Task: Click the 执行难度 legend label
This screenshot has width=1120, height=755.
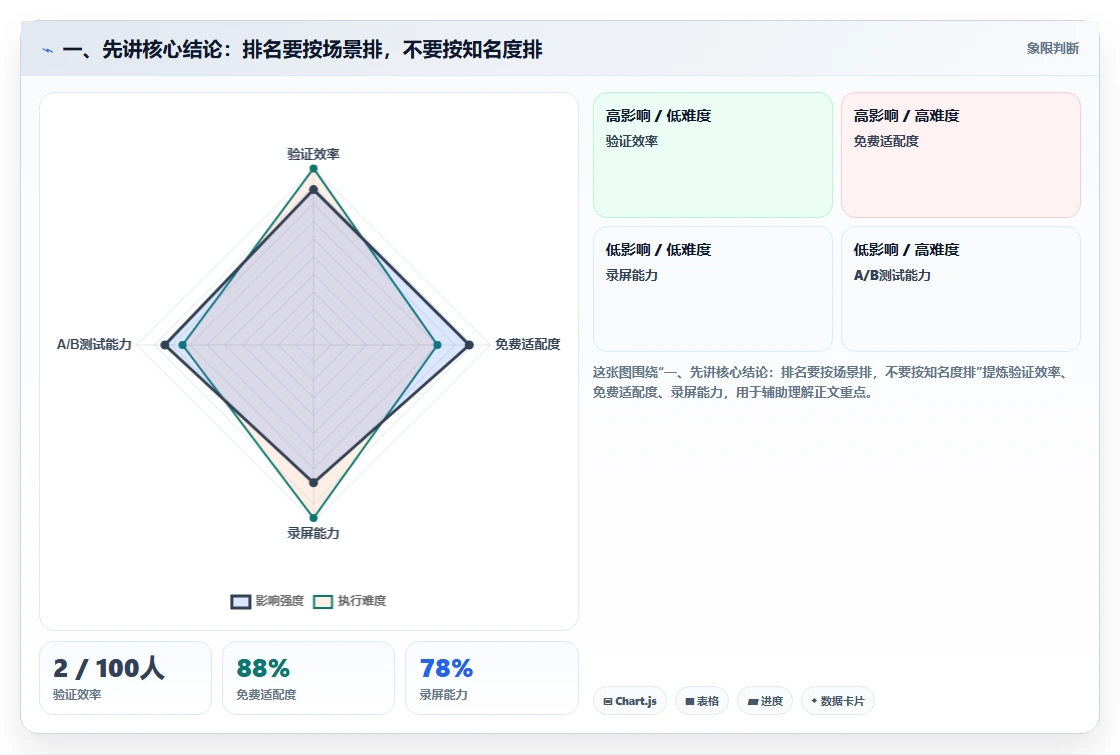Action: [362, 601]
